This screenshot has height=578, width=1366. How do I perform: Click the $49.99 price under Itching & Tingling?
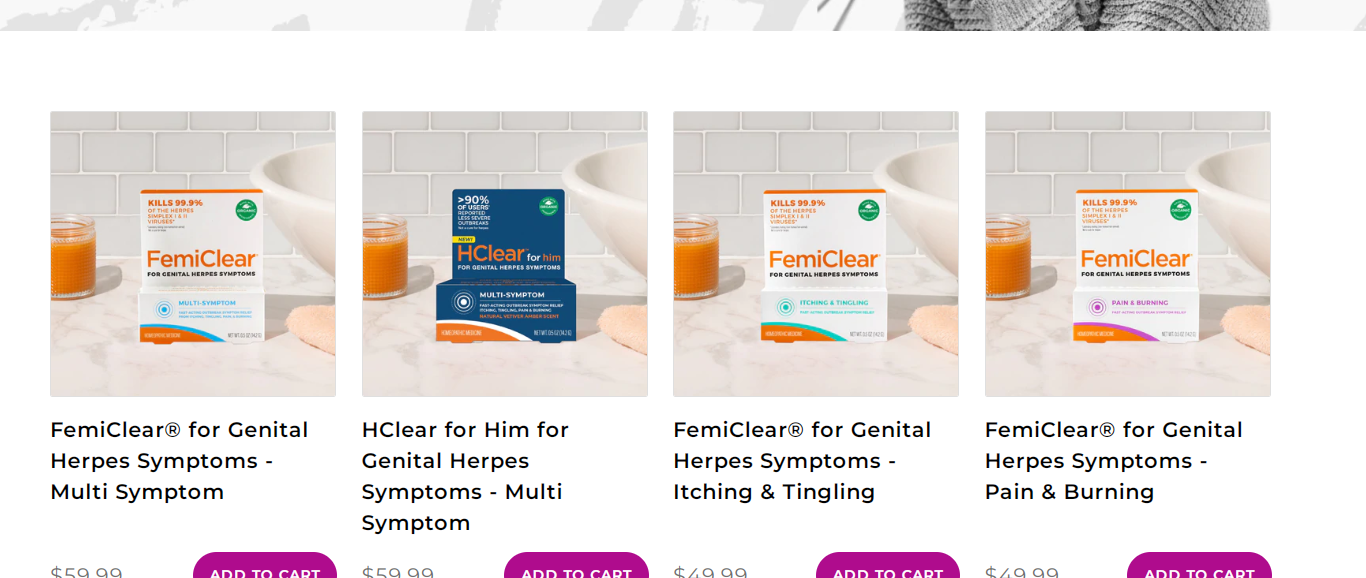[710, 572]
